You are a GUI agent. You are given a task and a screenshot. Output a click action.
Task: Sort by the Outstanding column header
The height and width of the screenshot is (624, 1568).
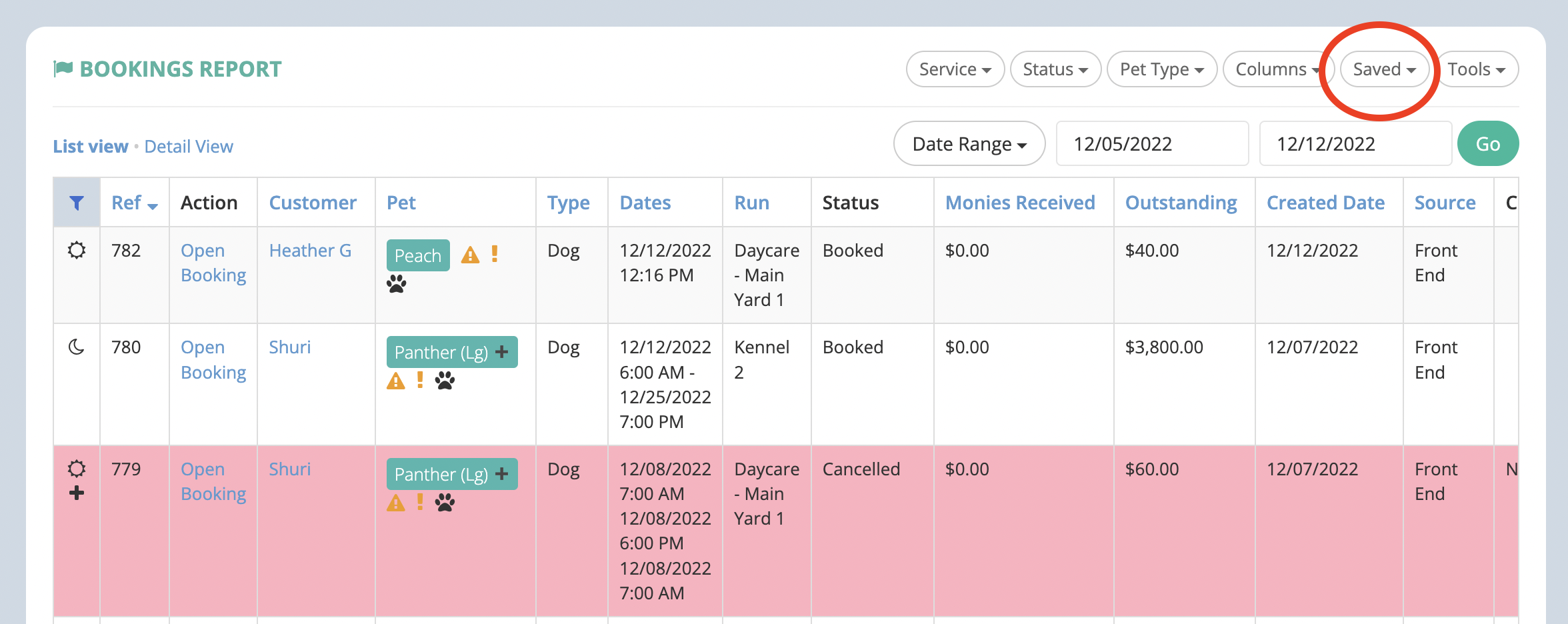[1181, 203]
